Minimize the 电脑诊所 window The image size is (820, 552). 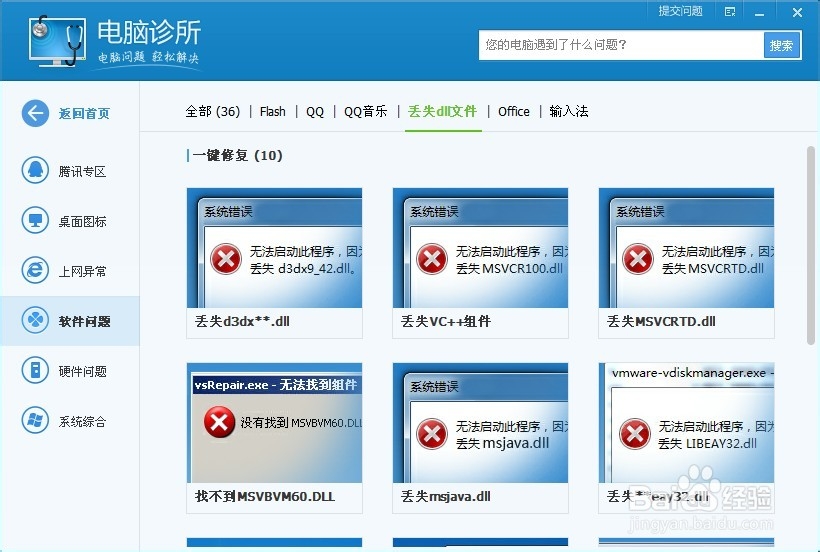(759, 13)
